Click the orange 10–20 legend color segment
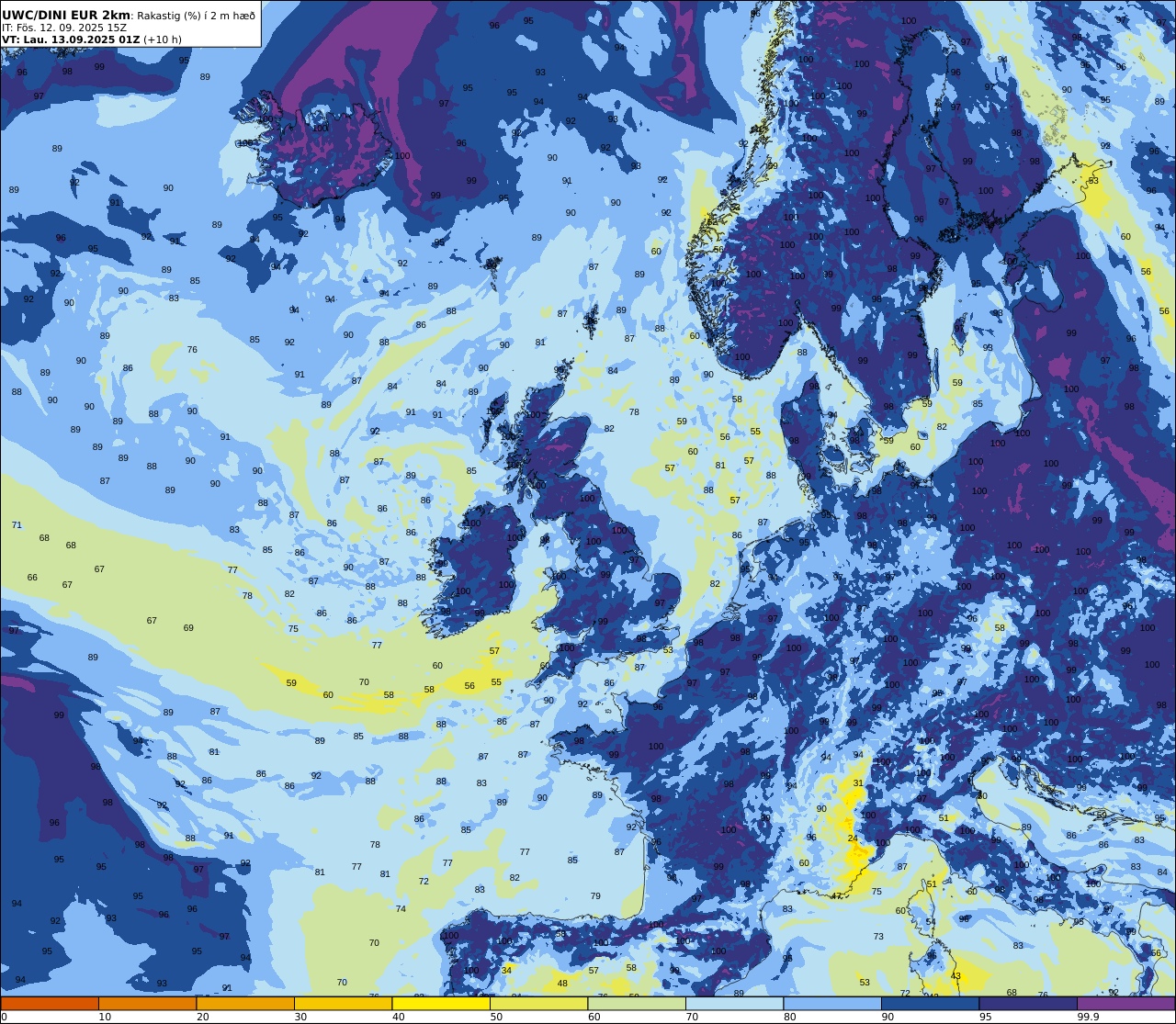This screenshot has height=1024, width=1176. click(x=147, y=1004)
